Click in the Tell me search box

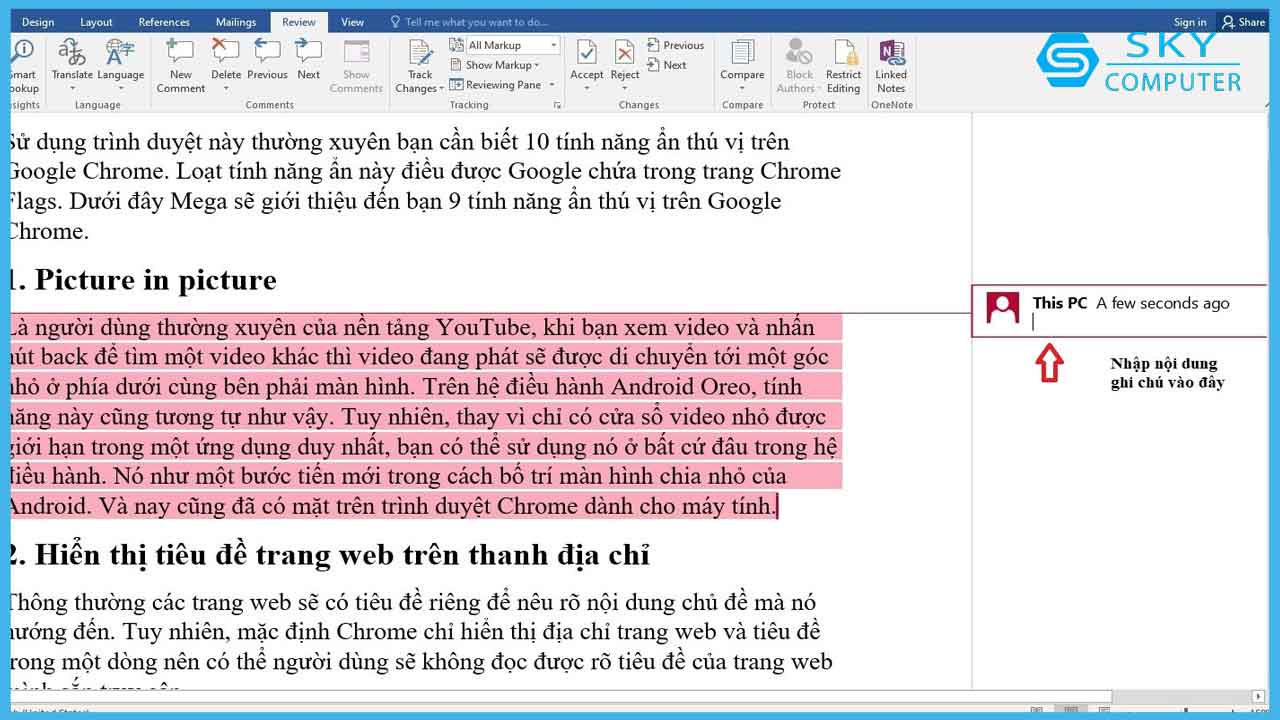coord(477,22)
